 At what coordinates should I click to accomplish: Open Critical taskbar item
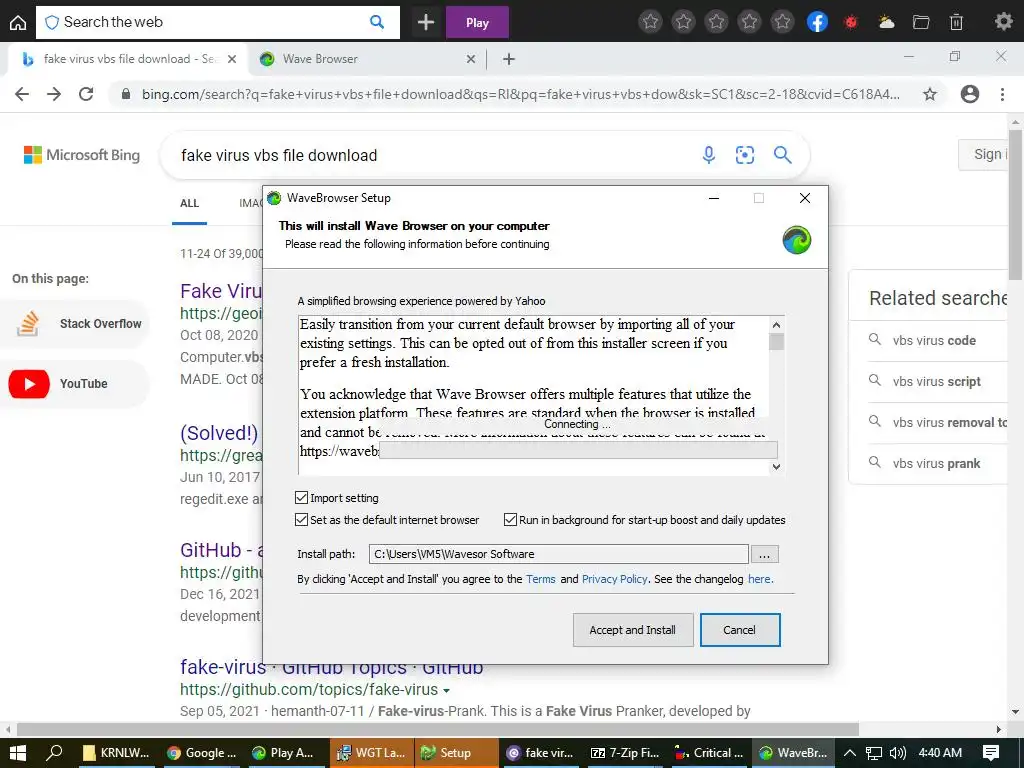pos(710,753)
